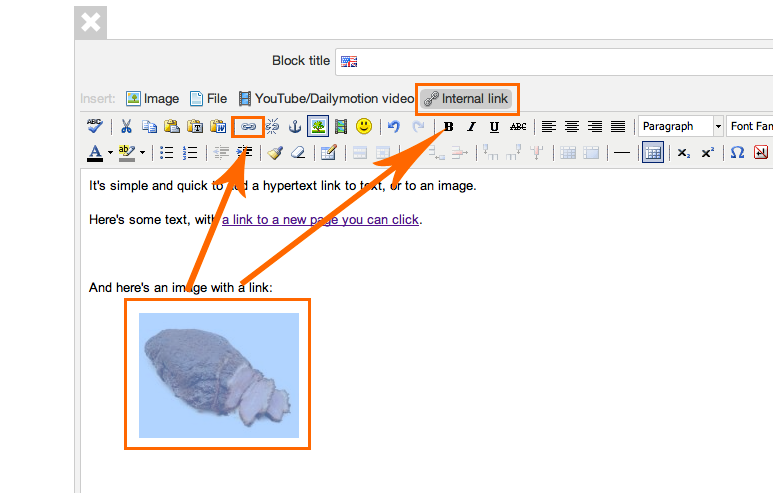
Task: Toggle Bold formatting
Action: coord(449,127)
